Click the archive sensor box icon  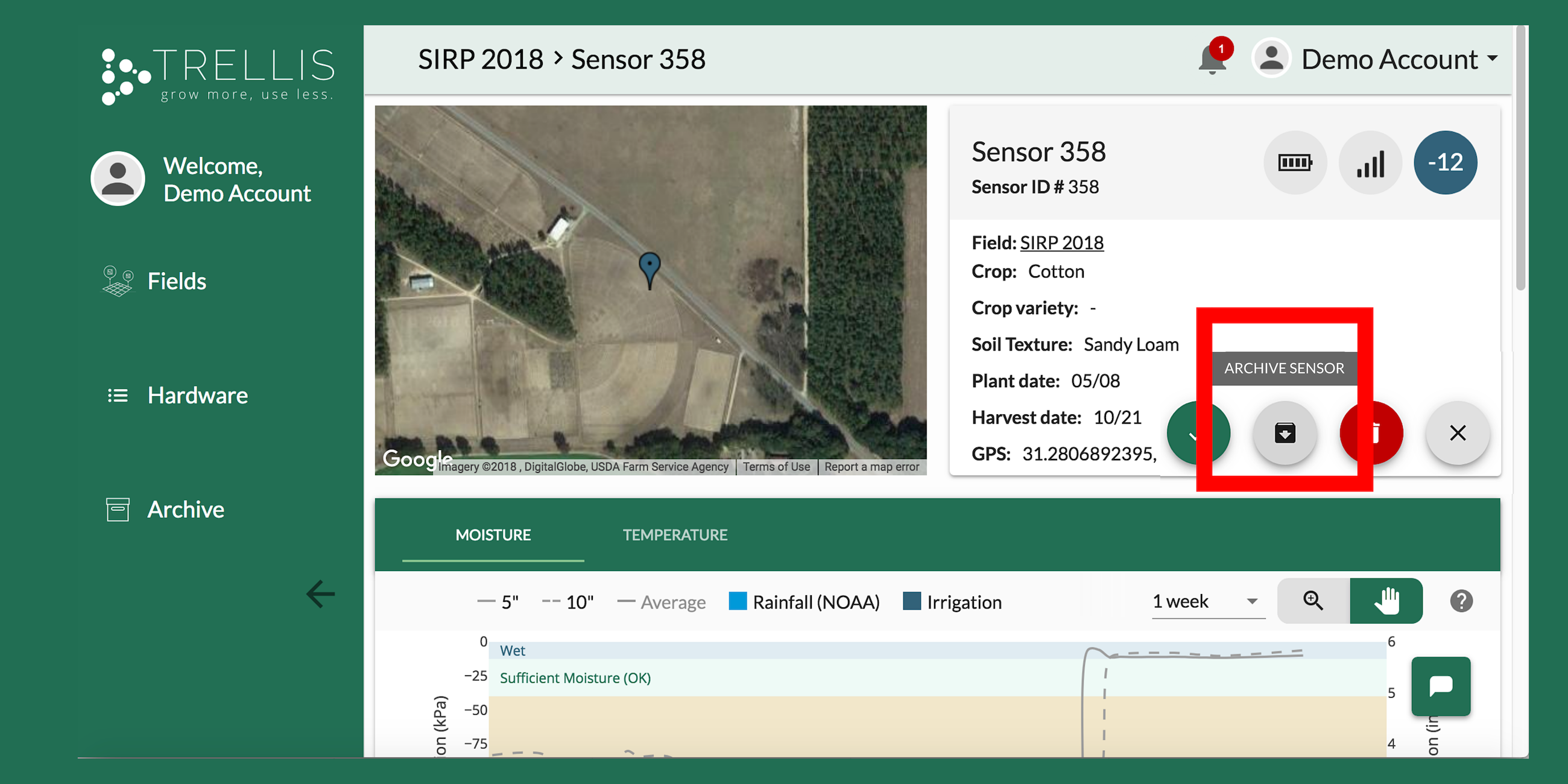[1285, 434]
